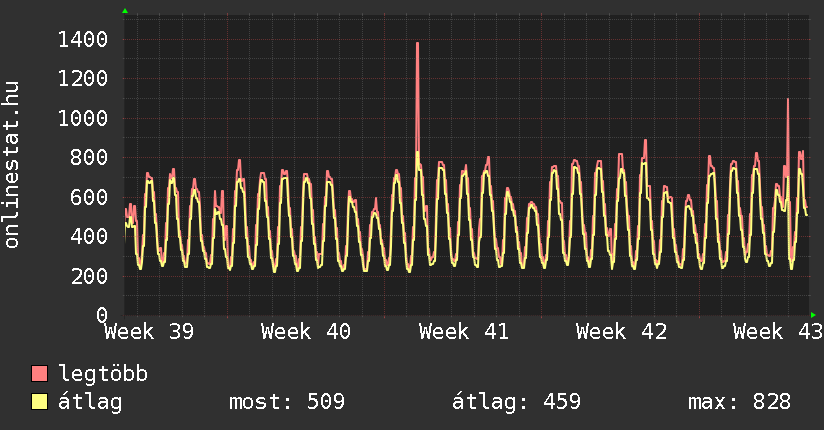This screenshot has width=824, height=430.
Task: Click the 800 value on the Y axis
Action: coord(89,158)
